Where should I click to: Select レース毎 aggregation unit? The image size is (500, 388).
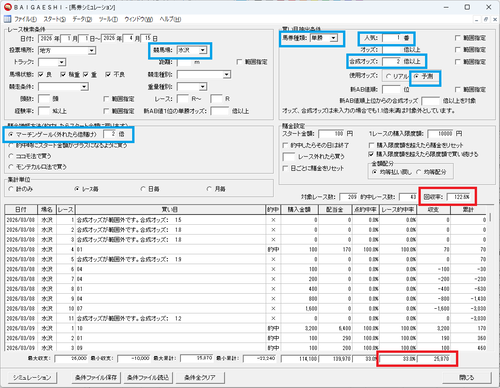77,189
